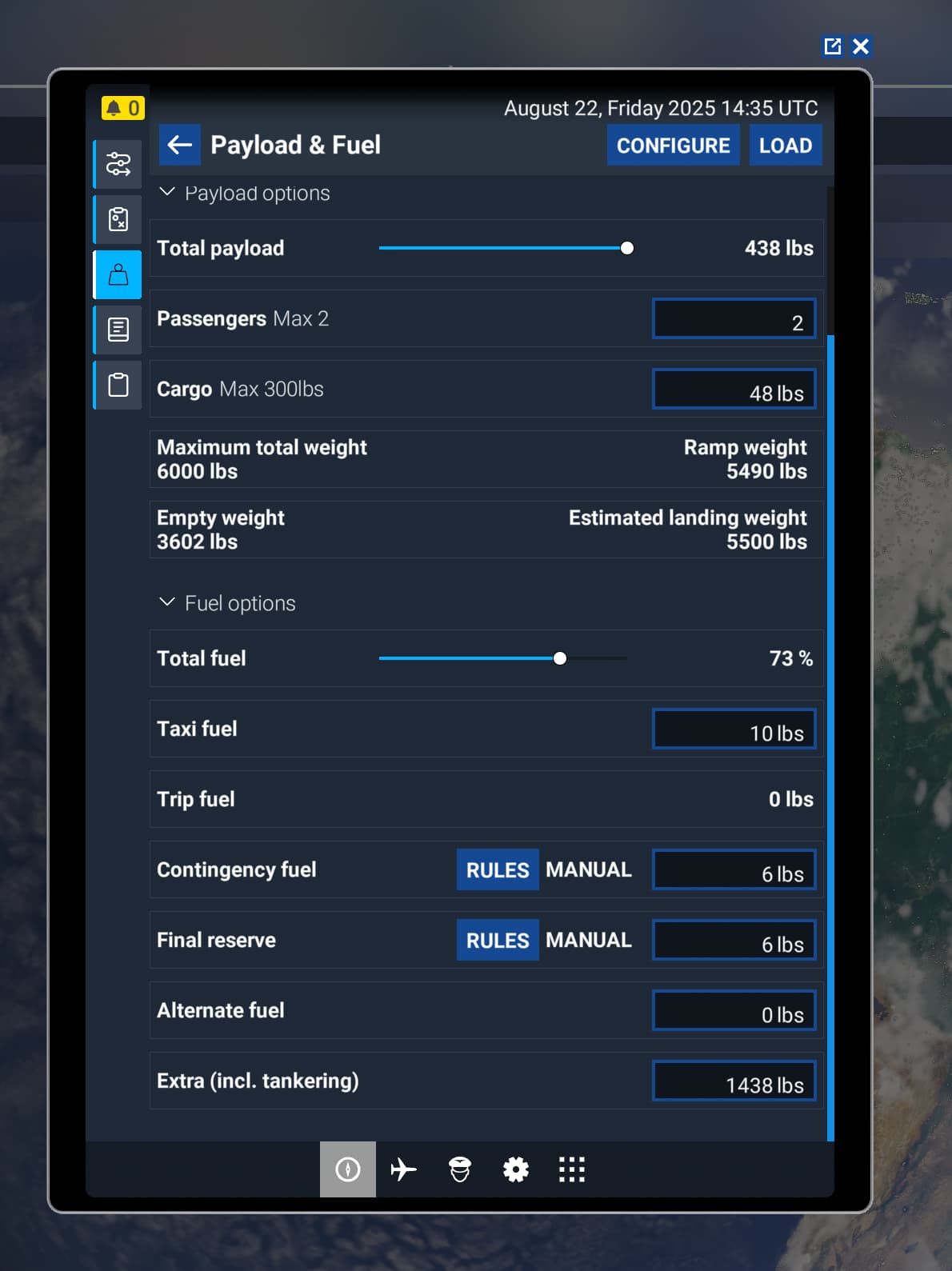This screenshot has width=952, height=1271.
Task: Click the Empty weight 3602 lbs text
Action: [x=221, y=530]
